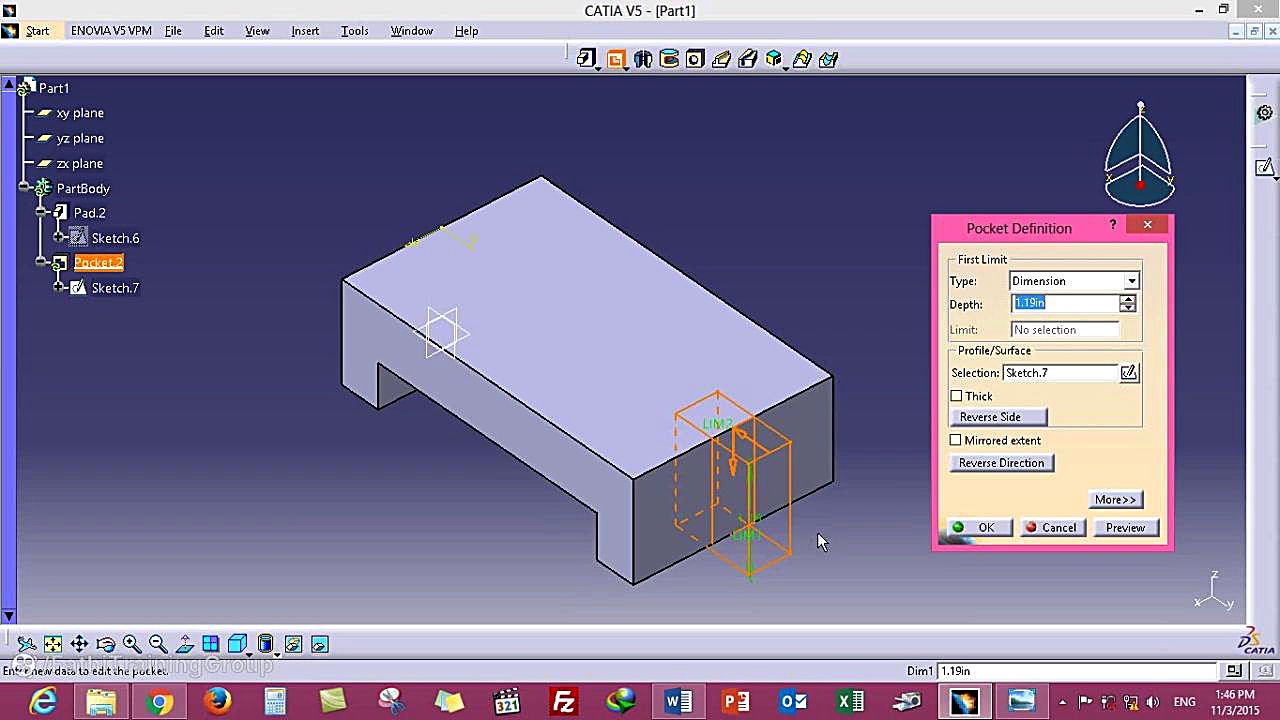Expand the Sketch.7 tree node
This screenshot has height=720, width=1280.
tap(59, 288)
